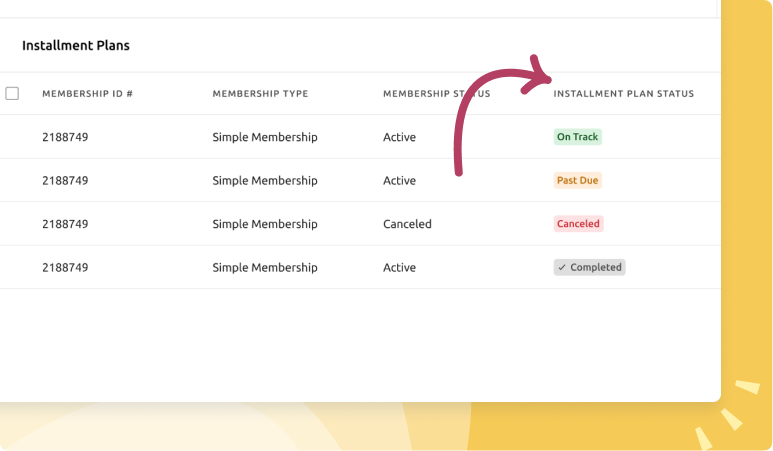Toggle the select-all checkbox in table header
Image resolution: width=773 pixels, height=451 pixels.
12,94
